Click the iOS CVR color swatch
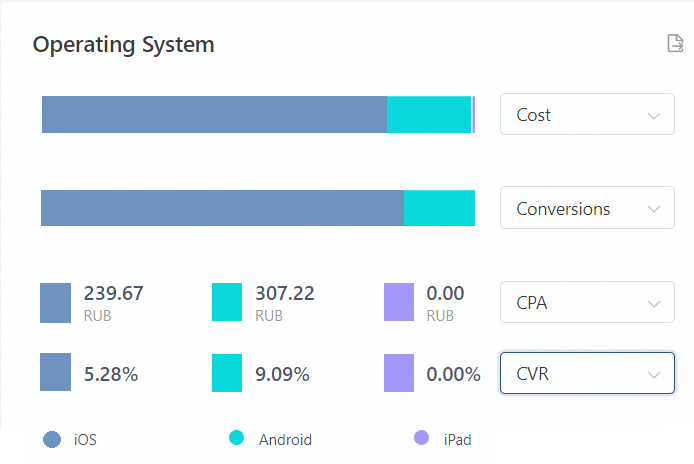 (x=56, y=373)
